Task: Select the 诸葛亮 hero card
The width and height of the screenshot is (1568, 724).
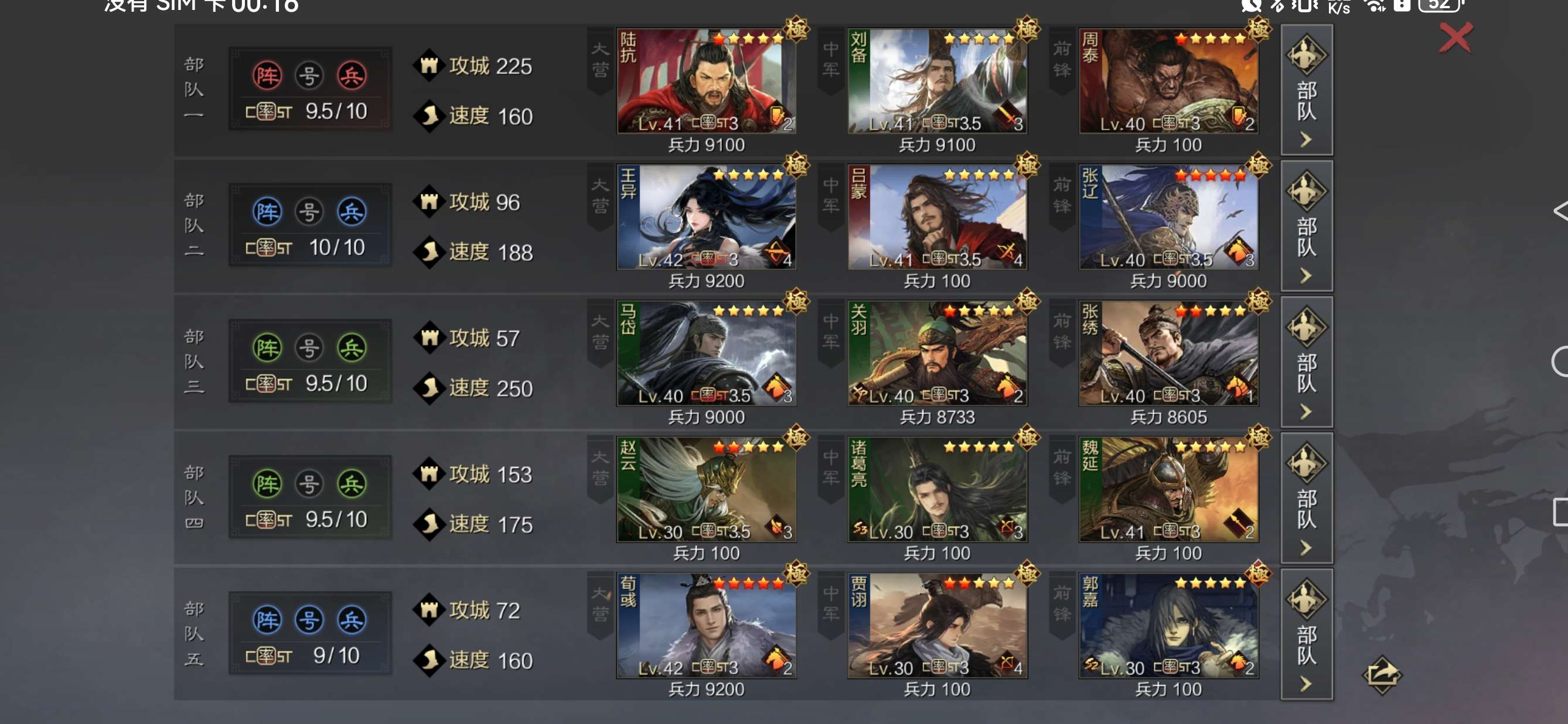Action: pos(938,489)
